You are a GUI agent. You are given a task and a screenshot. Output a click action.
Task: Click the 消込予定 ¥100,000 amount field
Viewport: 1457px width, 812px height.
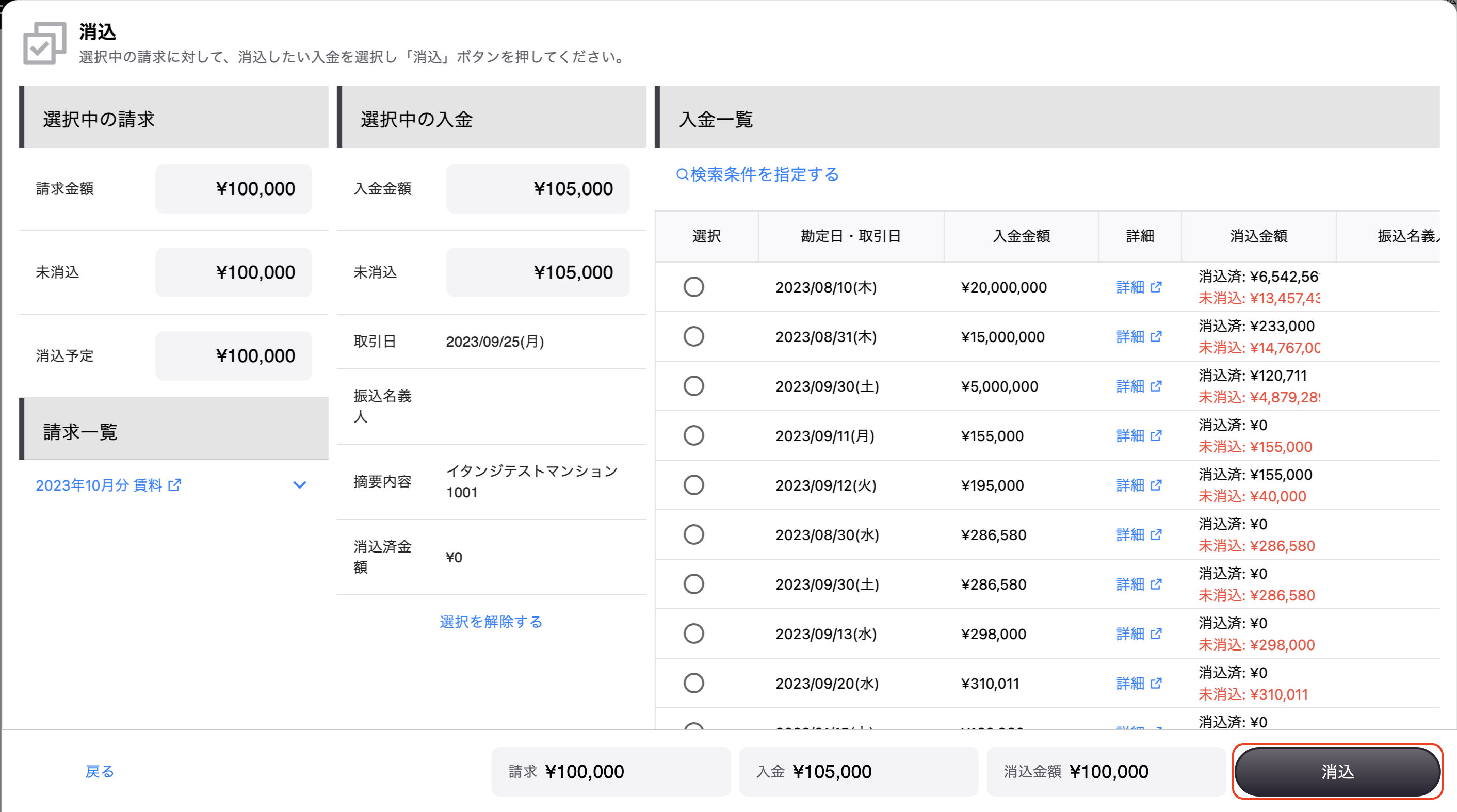click(234, 356)
